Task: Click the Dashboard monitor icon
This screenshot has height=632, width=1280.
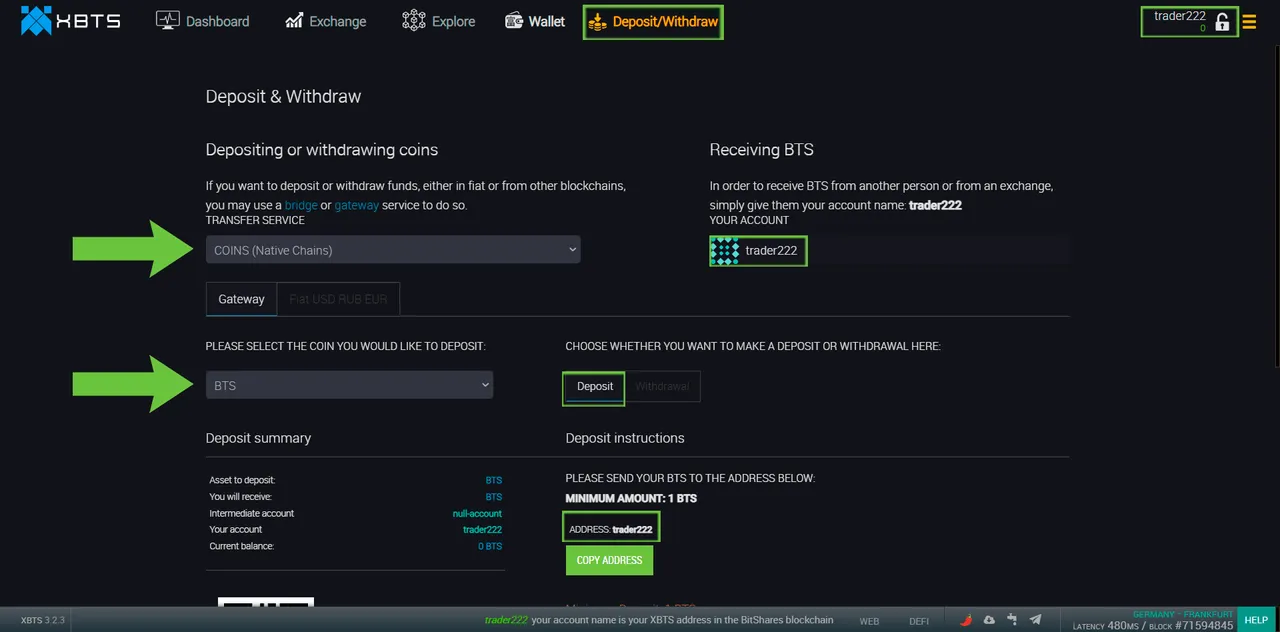Action: pyautogui.click(x=167, y=21)
